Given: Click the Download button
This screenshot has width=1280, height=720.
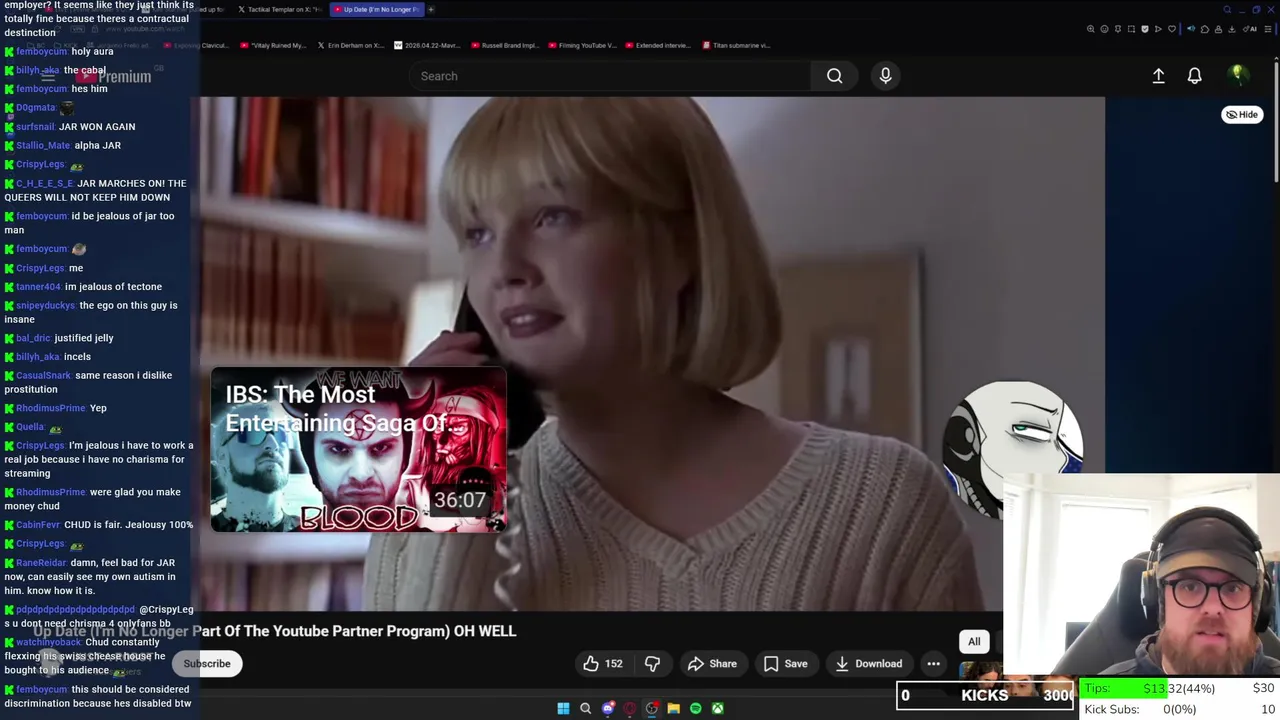Looking at the screenshot, I should [x=868, y=664].
